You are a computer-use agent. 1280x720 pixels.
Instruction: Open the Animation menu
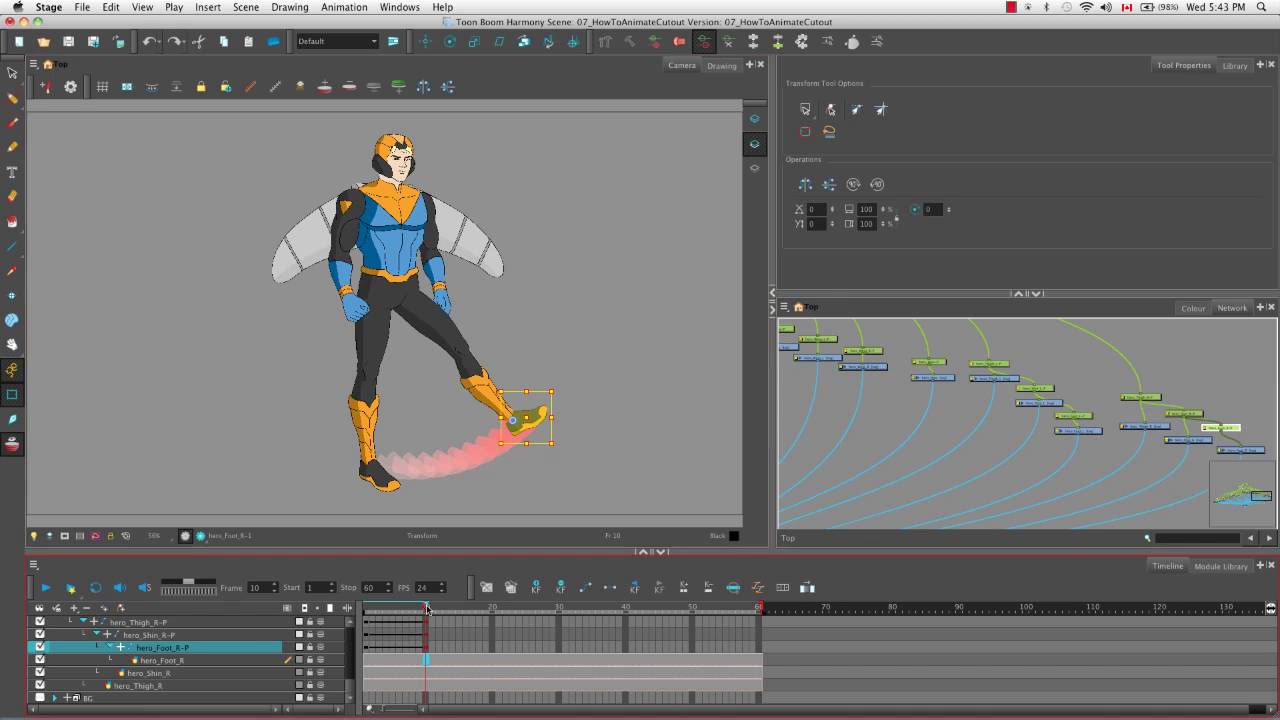pos(344,7)
